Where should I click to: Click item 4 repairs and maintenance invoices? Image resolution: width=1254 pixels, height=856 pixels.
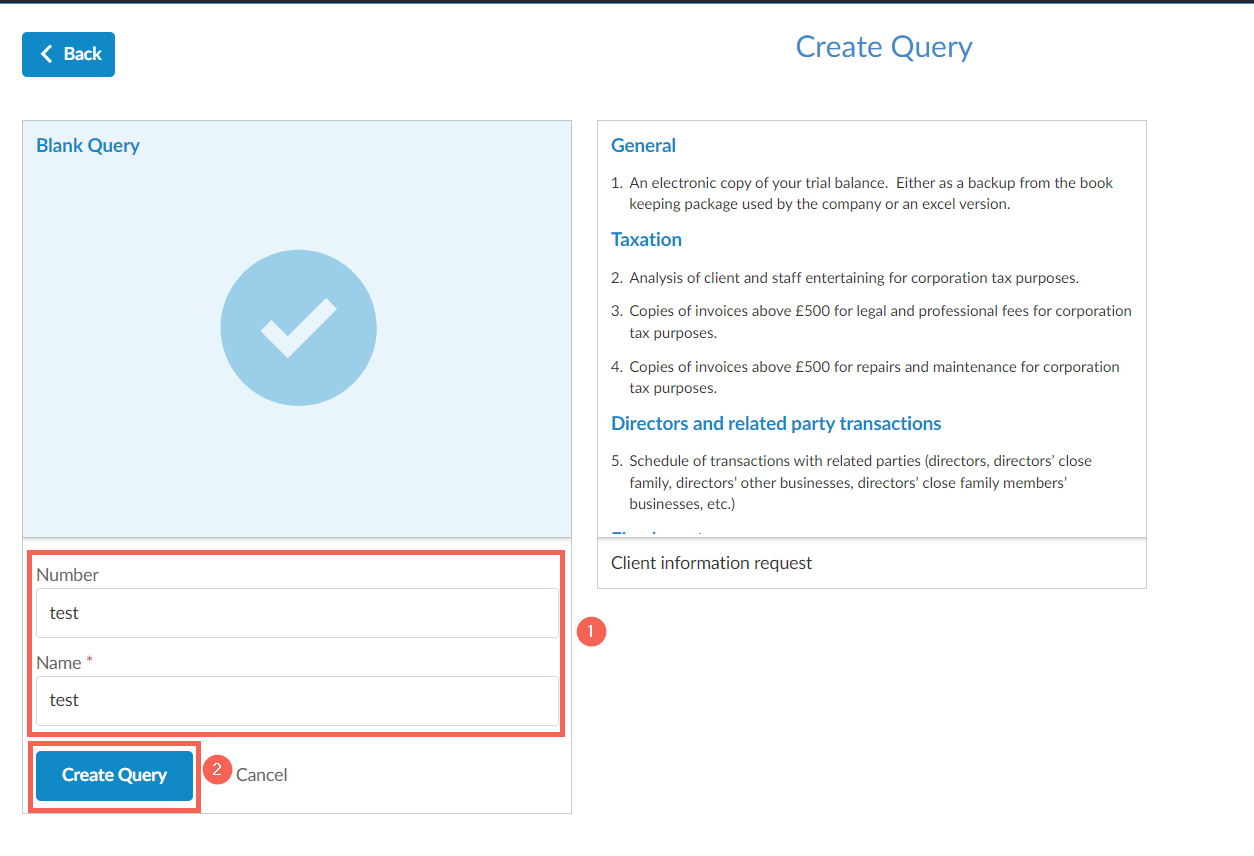pos(865,377)
